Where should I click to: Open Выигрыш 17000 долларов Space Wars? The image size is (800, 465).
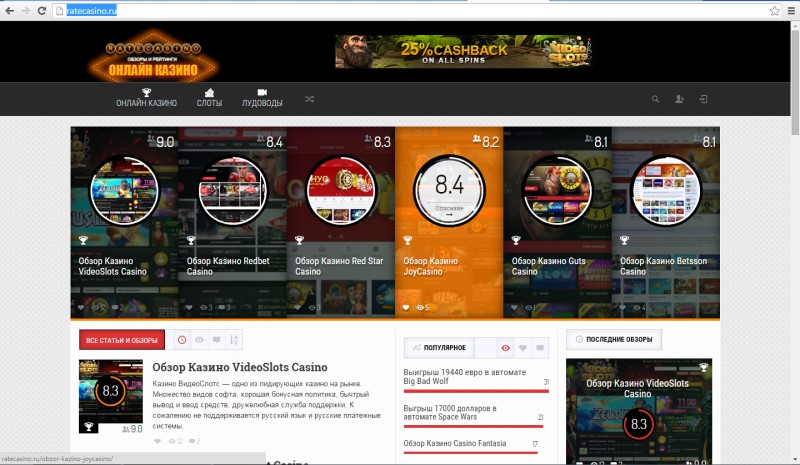pyautogui.click(x=450, y=412)
